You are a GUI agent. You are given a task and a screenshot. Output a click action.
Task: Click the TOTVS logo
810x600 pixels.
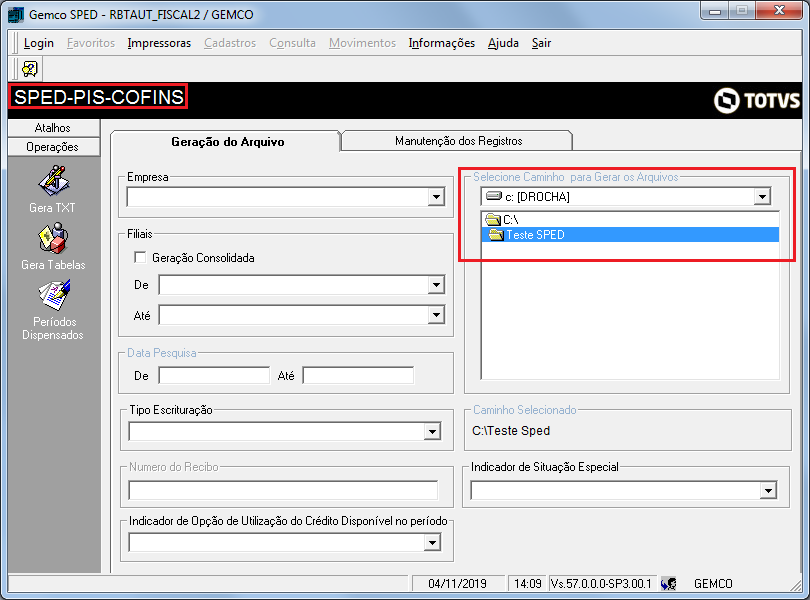(x=757, y=100)
